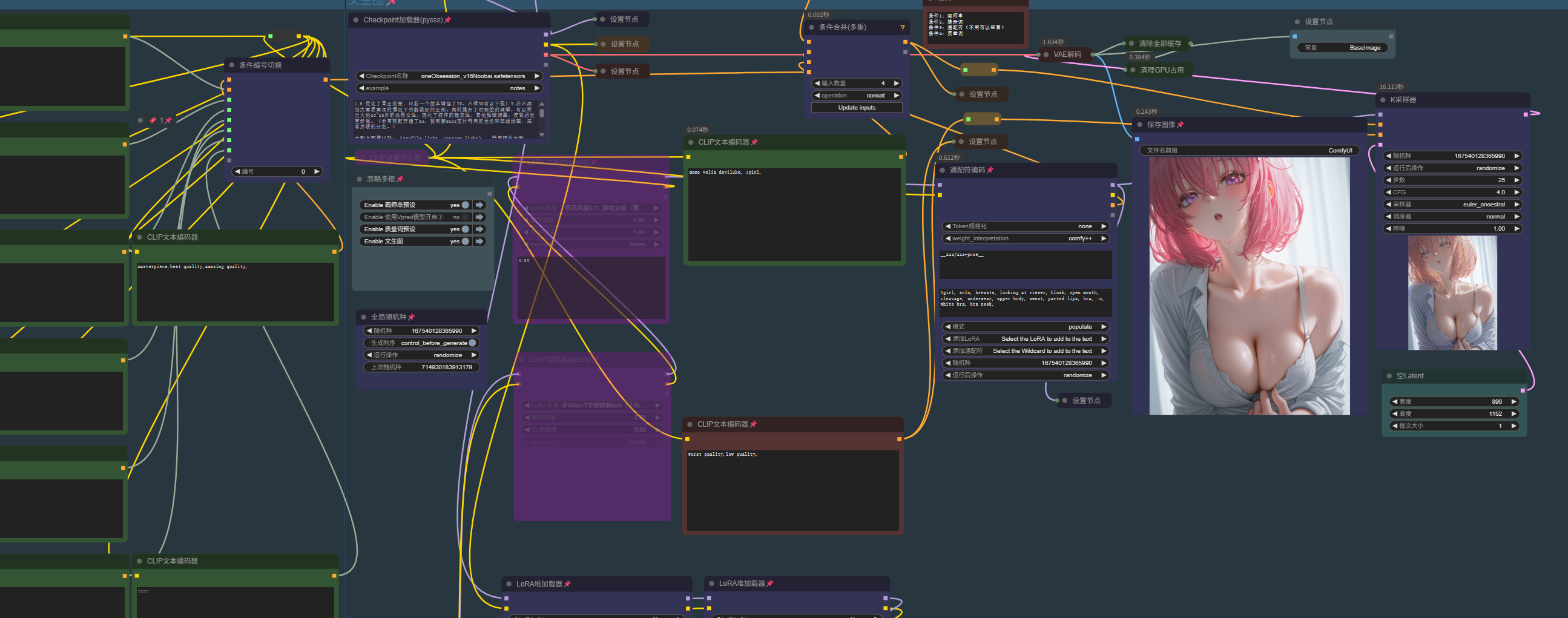The height and width of the screenshot is (618, 1568).
Task: Click the K采样器 preview thumbnail image
Action: (x=1452, y=293)
